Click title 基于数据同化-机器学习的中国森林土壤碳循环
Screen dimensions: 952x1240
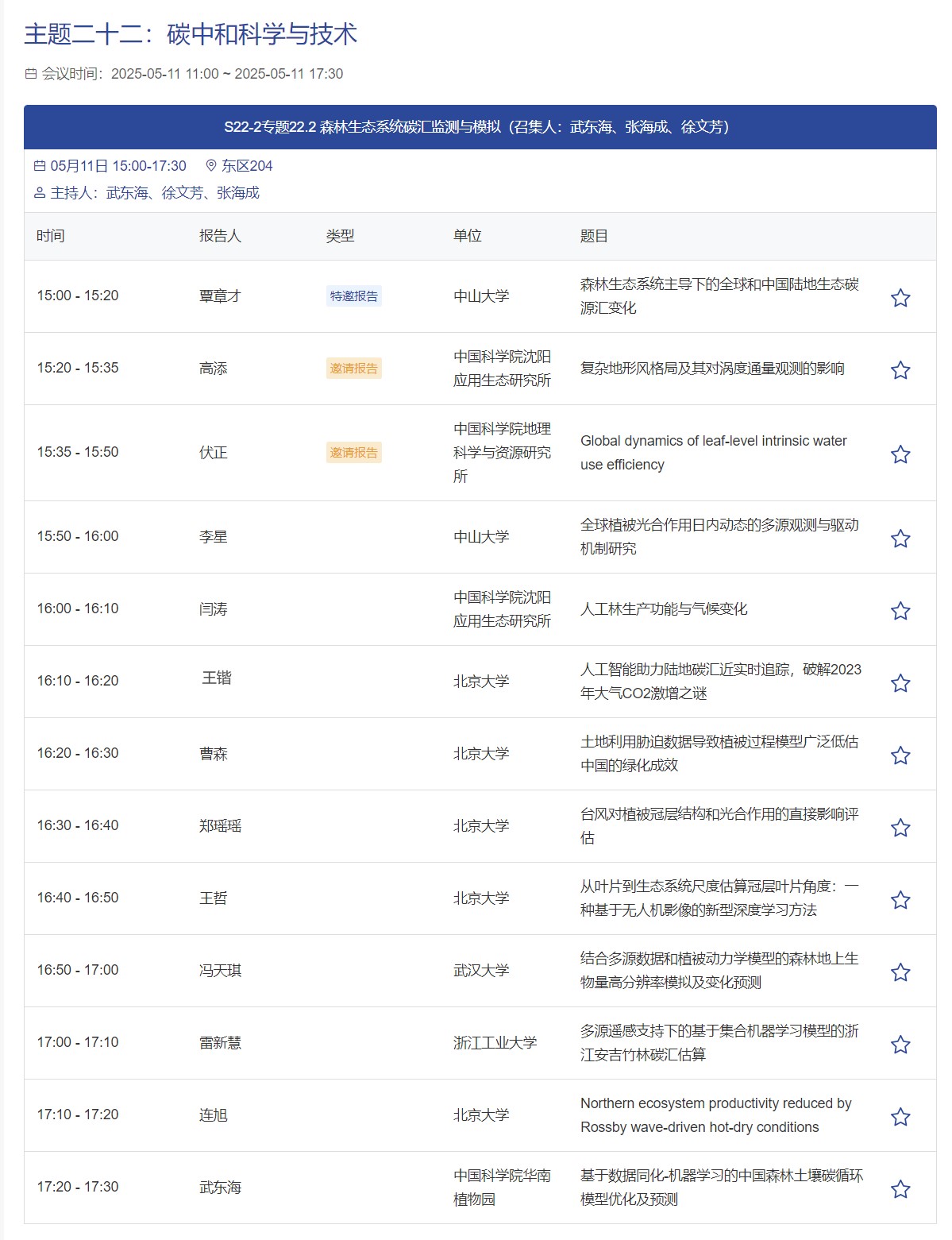tap(722, 1188)
